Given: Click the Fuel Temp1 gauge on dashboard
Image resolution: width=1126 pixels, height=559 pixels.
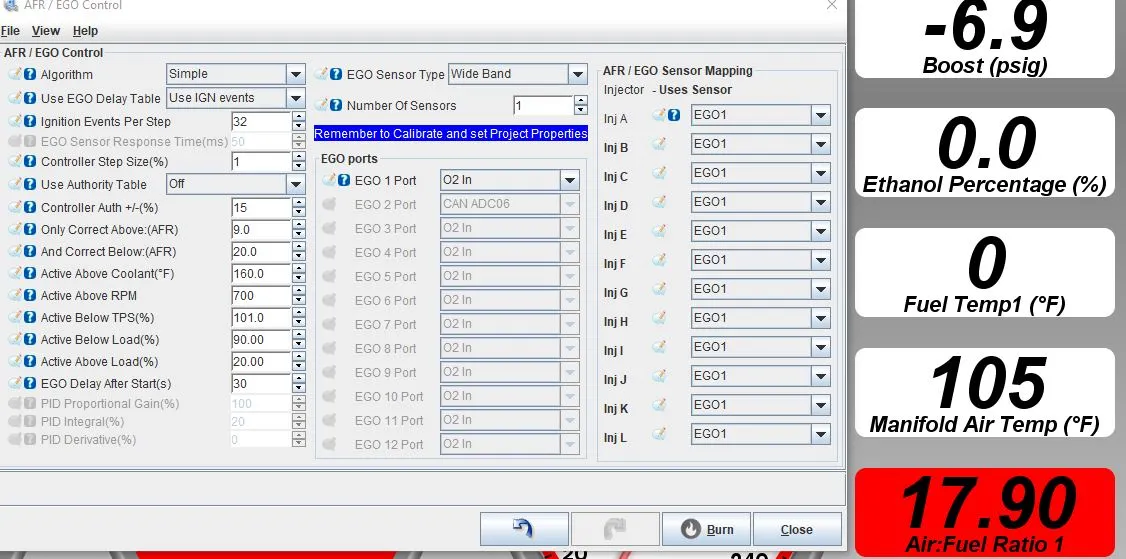Looking at the screenshot, I should click(985, 272).
